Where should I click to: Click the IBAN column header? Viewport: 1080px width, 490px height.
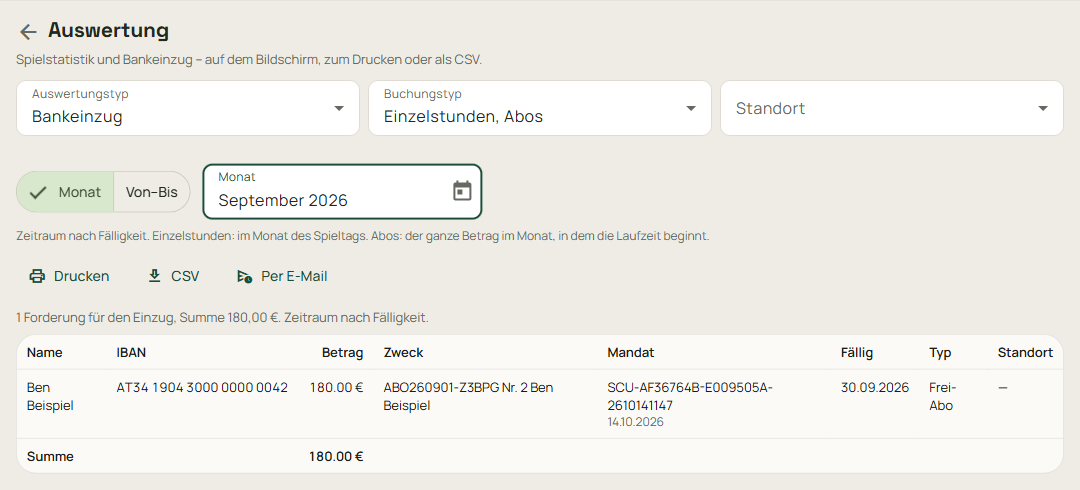click(132, 353)
